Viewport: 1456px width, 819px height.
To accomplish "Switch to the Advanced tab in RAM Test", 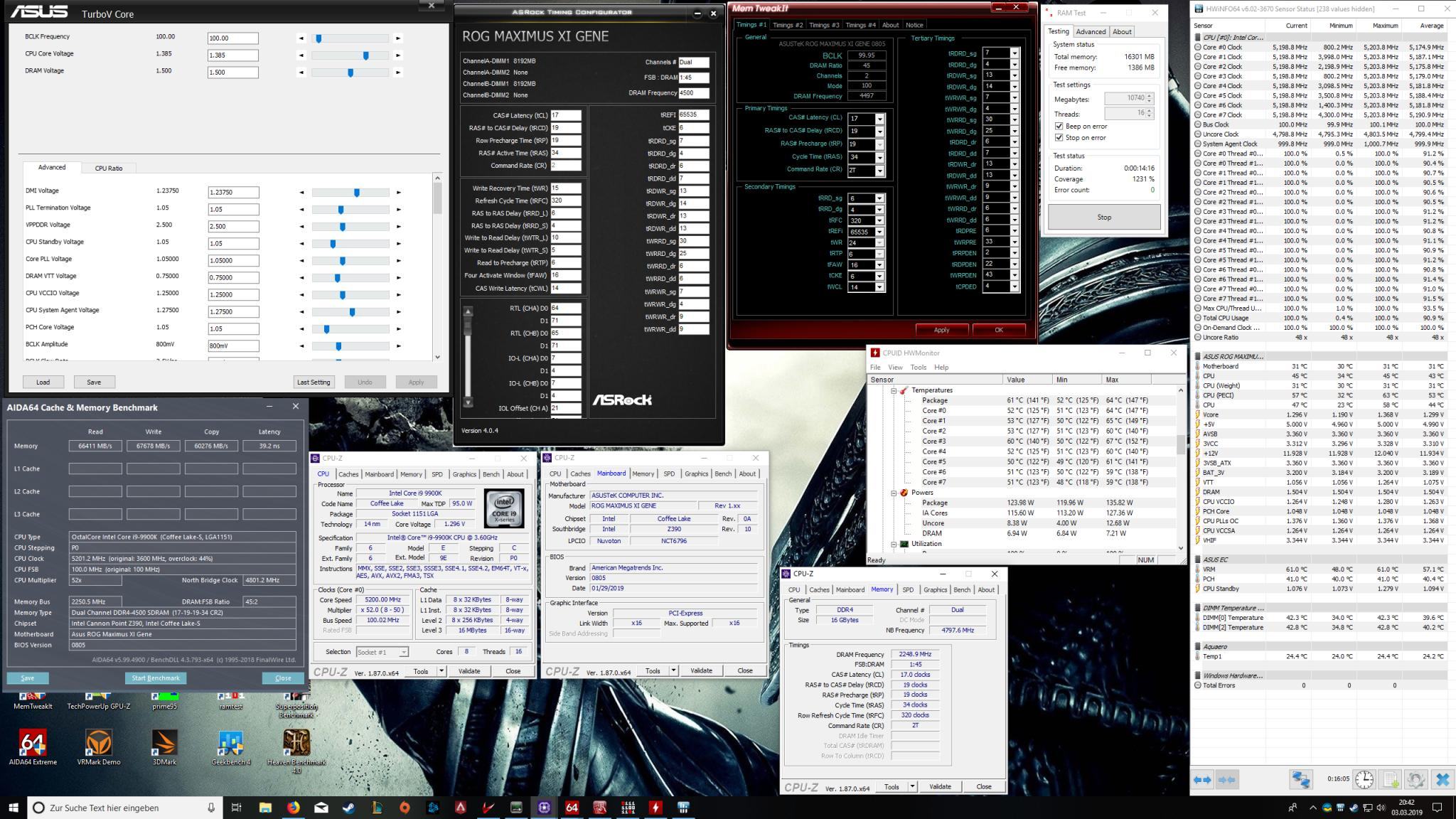I will point(1091,32).
